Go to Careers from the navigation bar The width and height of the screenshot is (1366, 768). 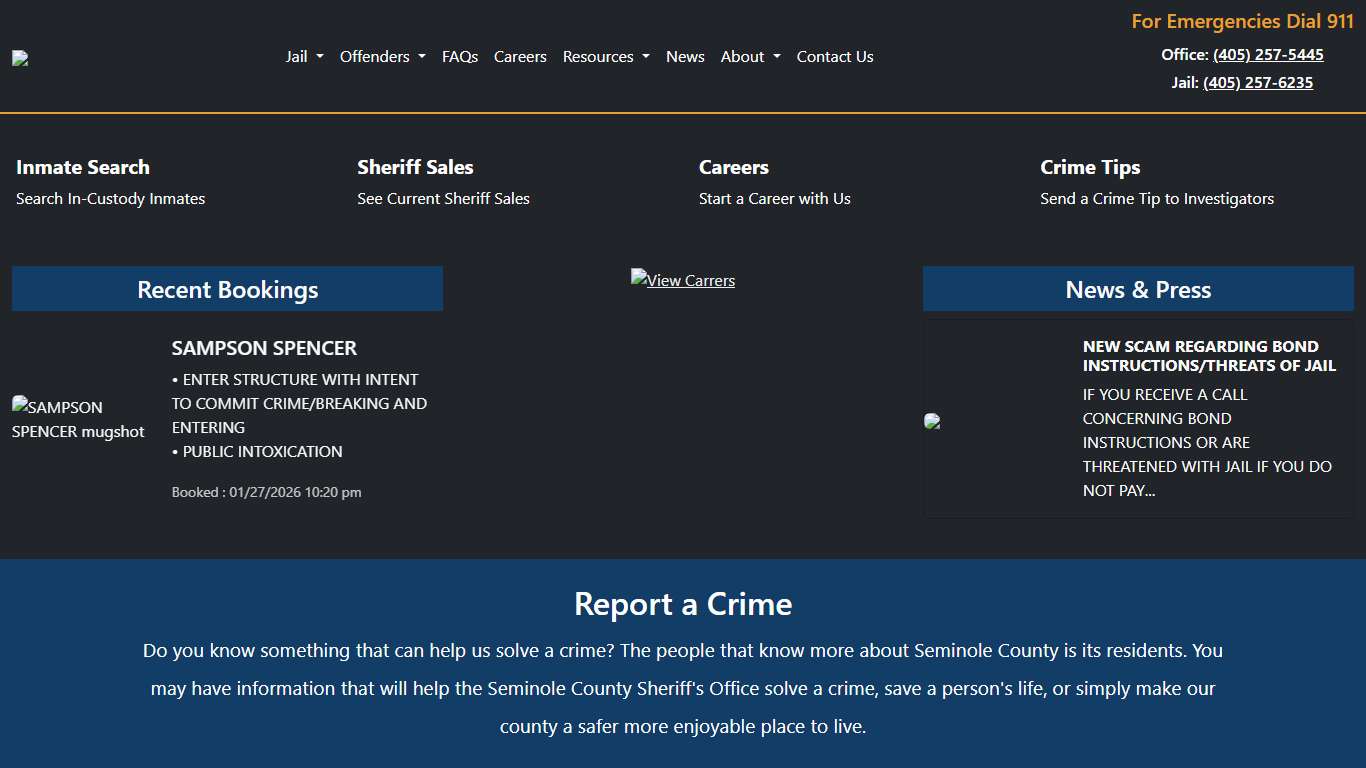(x=520, y=57)
